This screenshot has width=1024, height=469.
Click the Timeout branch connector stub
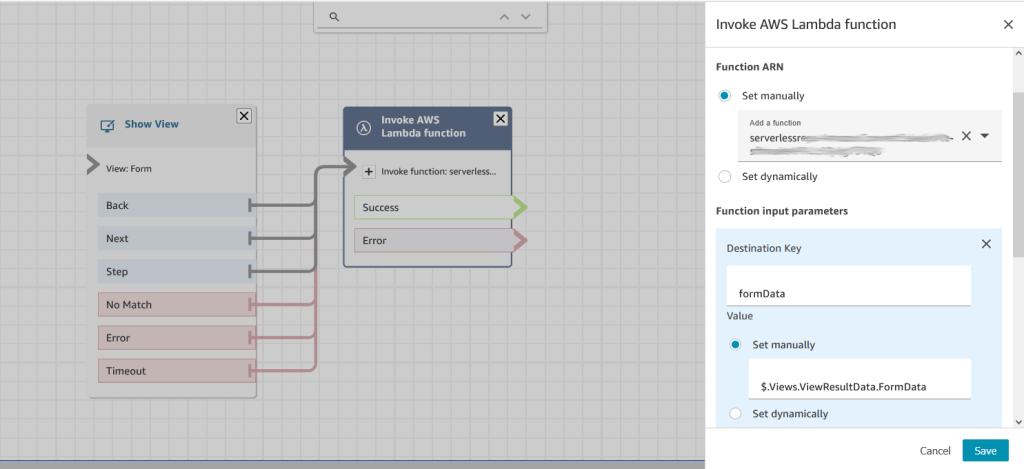[x=251, y=370]
